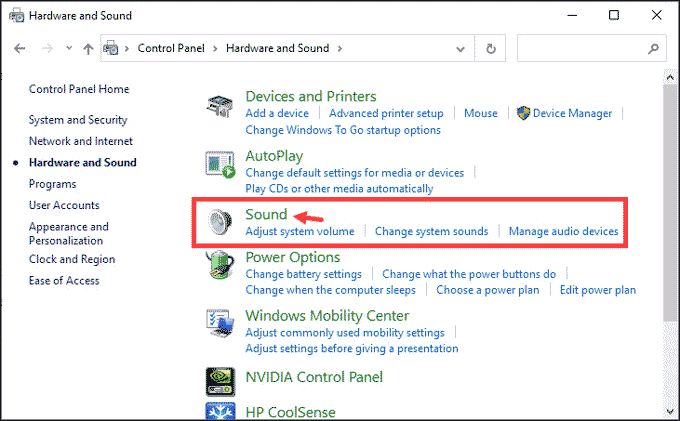The image size is (680, 421).
Task: Click Change what the power buttons do
Action: [469, 274]
